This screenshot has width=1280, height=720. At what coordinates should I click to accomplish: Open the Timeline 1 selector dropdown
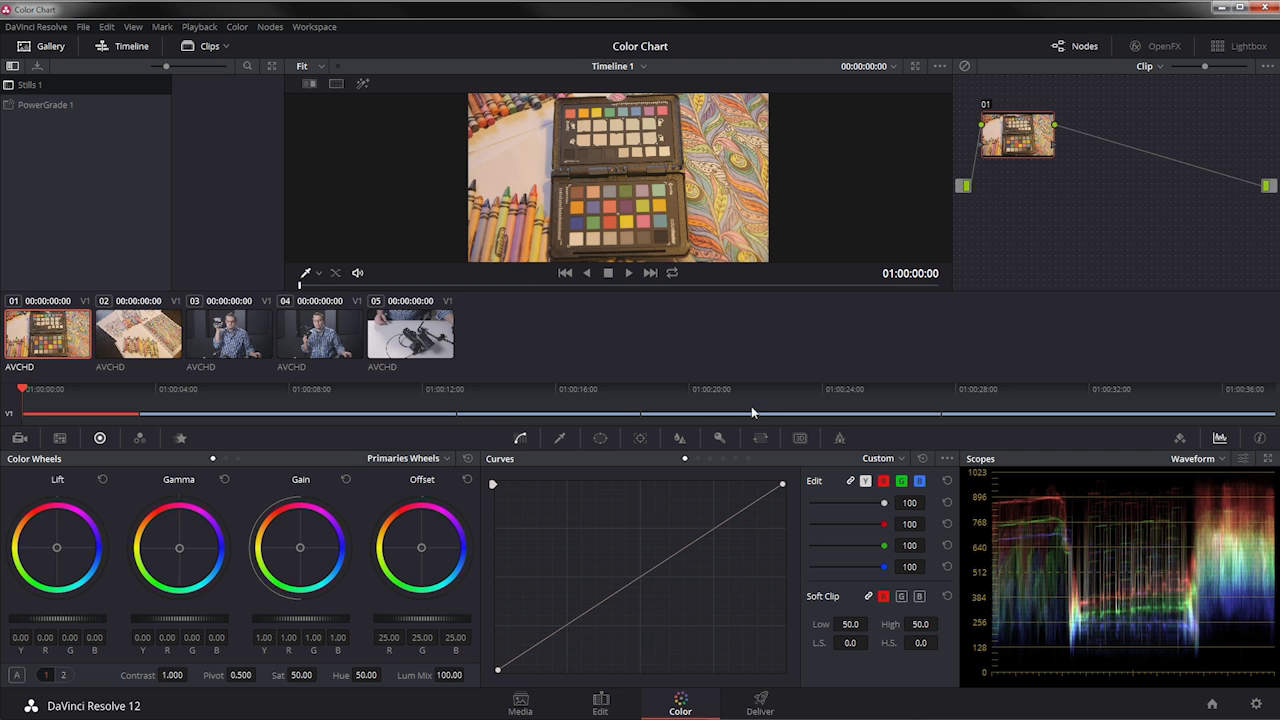[619, 66]
